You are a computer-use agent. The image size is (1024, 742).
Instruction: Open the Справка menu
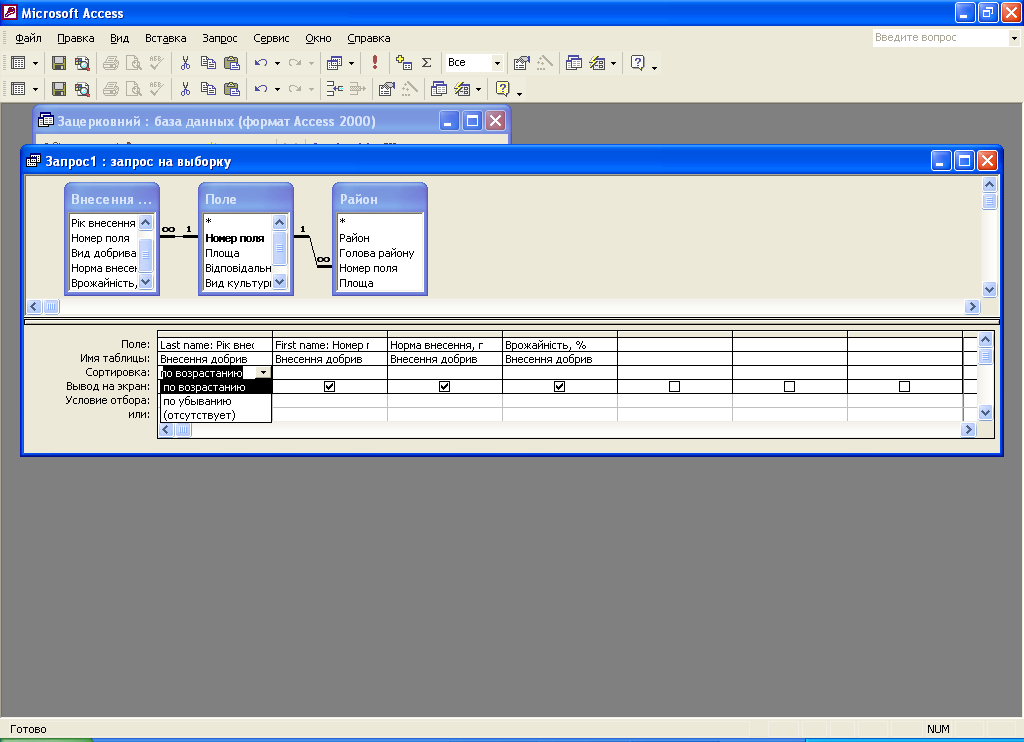pos(369,38)
